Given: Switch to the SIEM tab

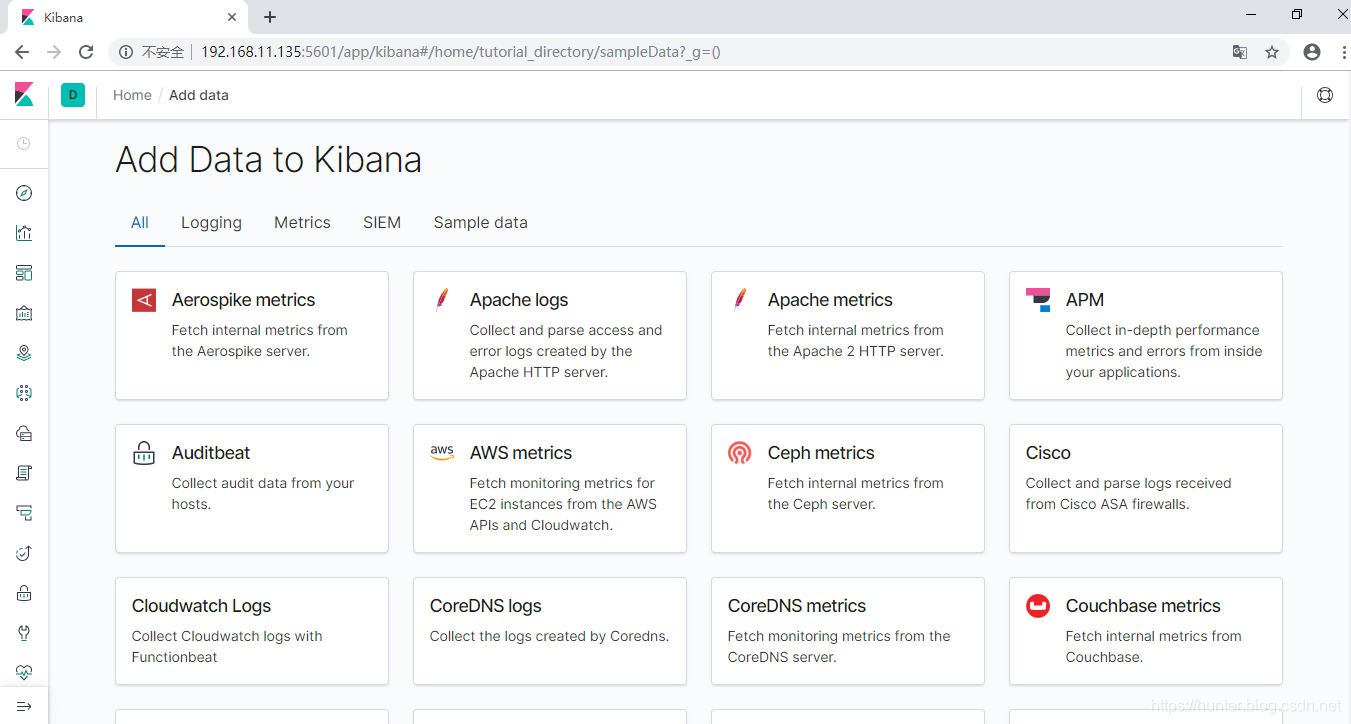Looking at the screenshot, I should pyautogui.click(x=382, y=223).
